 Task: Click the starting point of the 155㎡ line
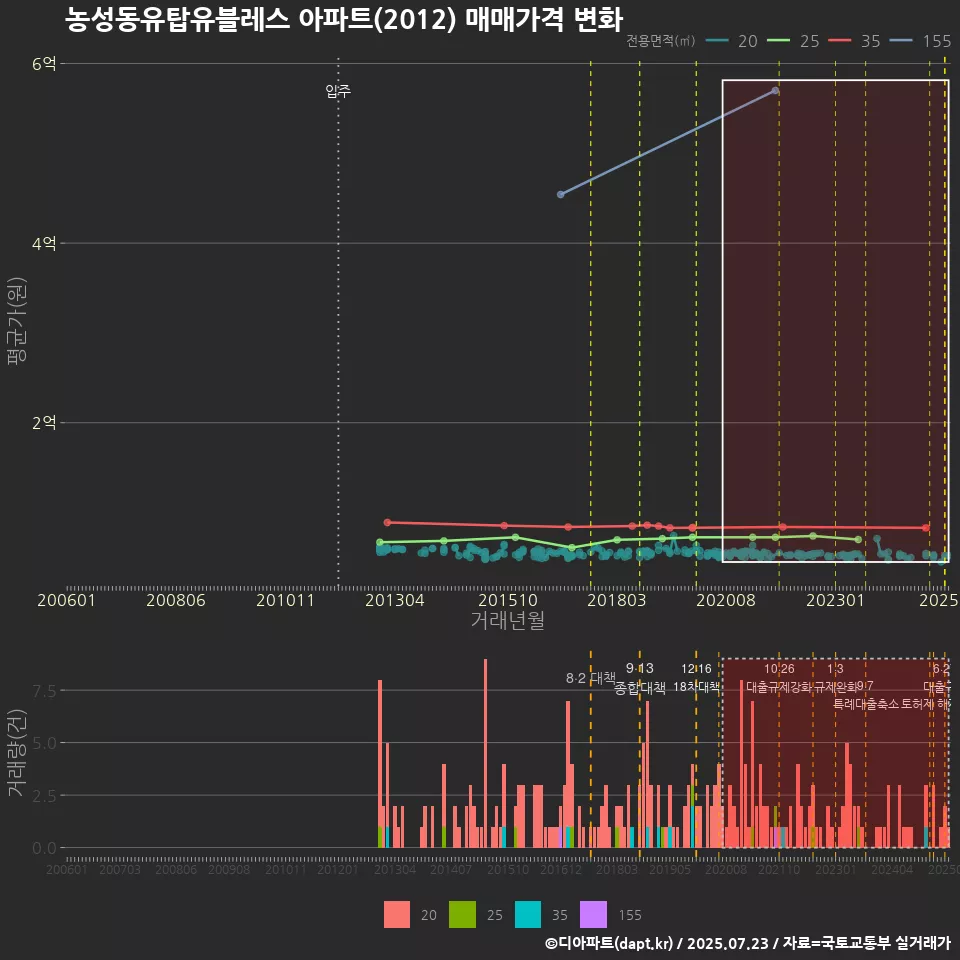tap(560, 195)
